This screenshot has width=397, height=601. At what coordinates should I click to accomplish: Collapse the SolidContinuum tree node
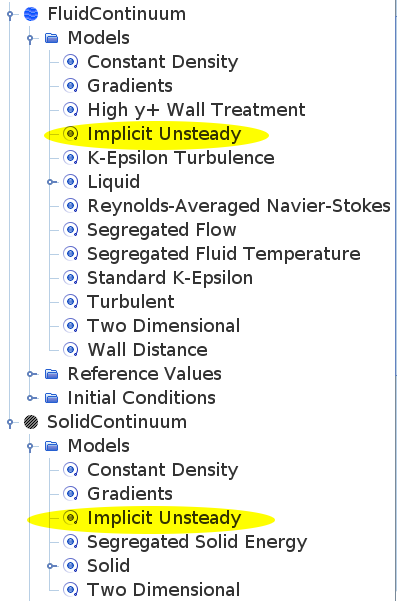point(10,422)
